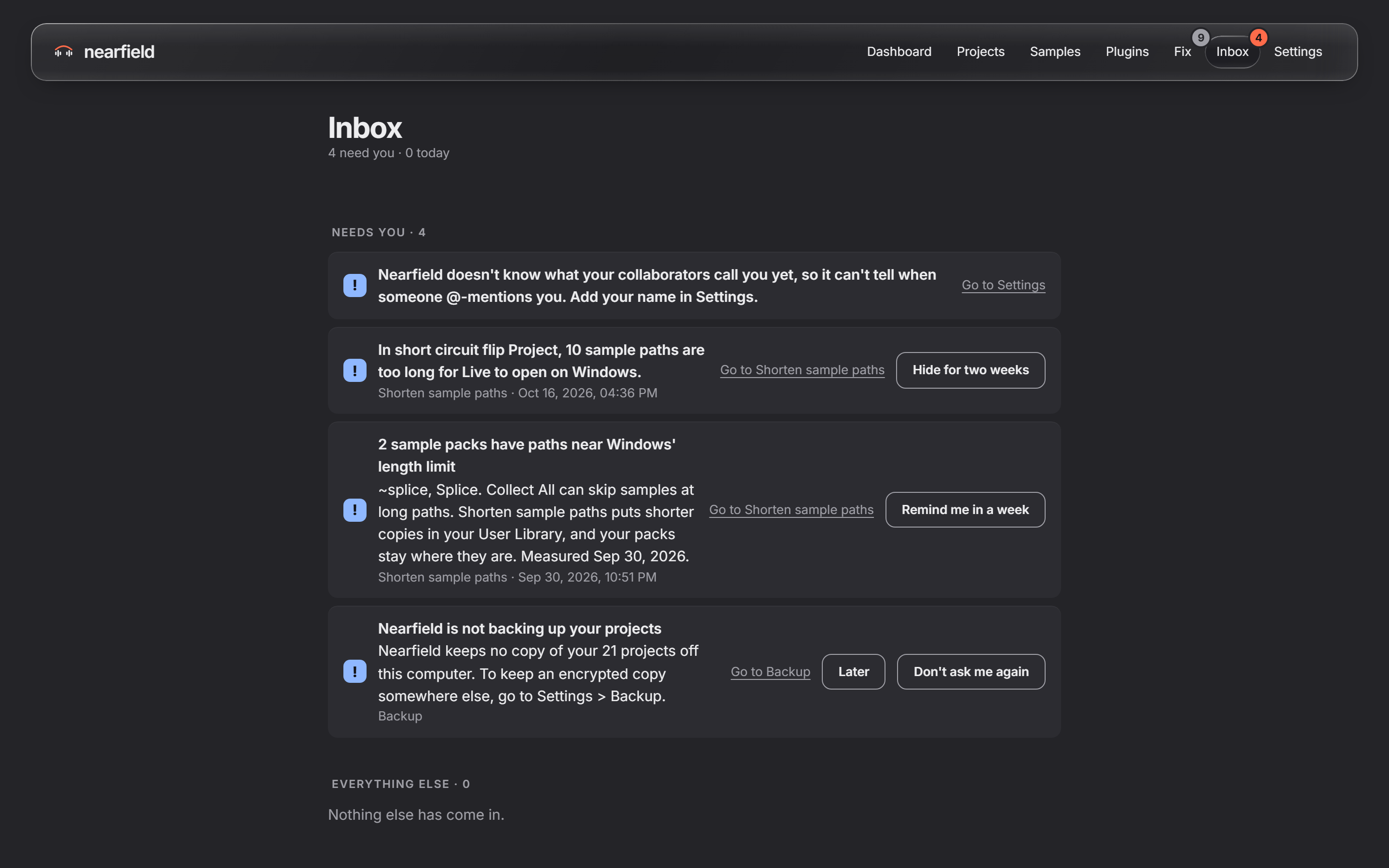Click 'Nearfield keeps no copy of your 21 projects' text

pos(538,673)
